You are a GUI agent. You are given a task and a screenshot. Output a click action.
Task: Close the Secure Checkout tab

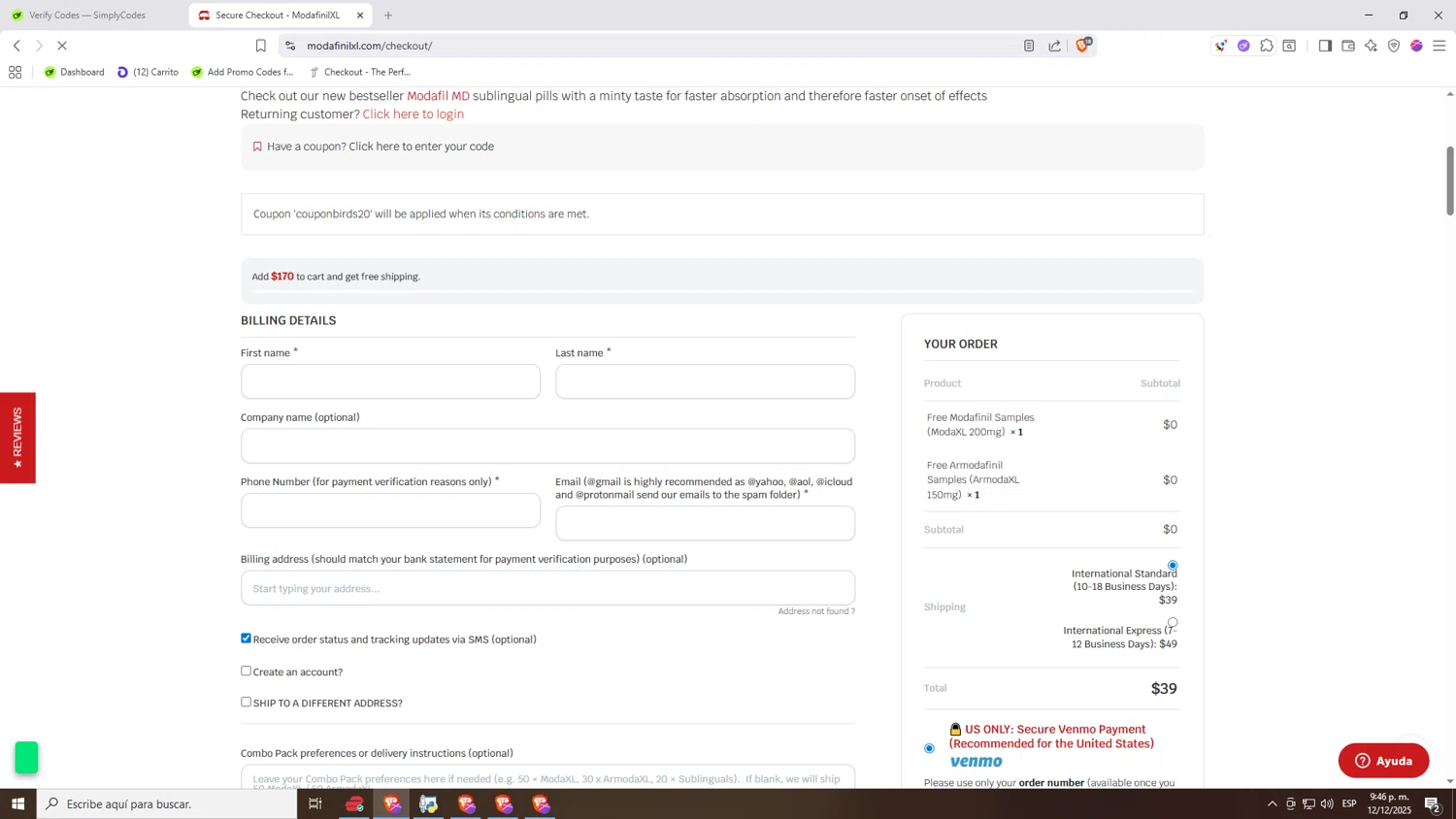360,16
